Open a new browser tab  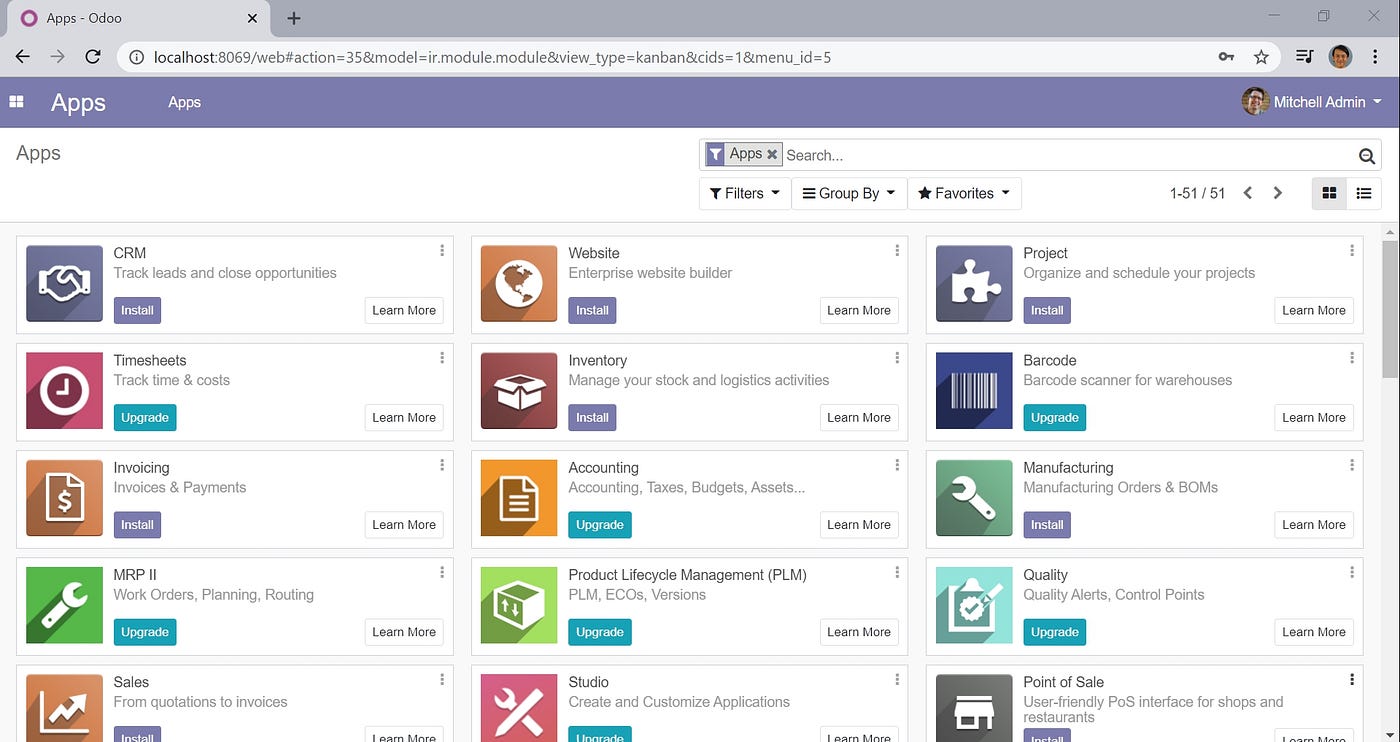click(294, 18)
